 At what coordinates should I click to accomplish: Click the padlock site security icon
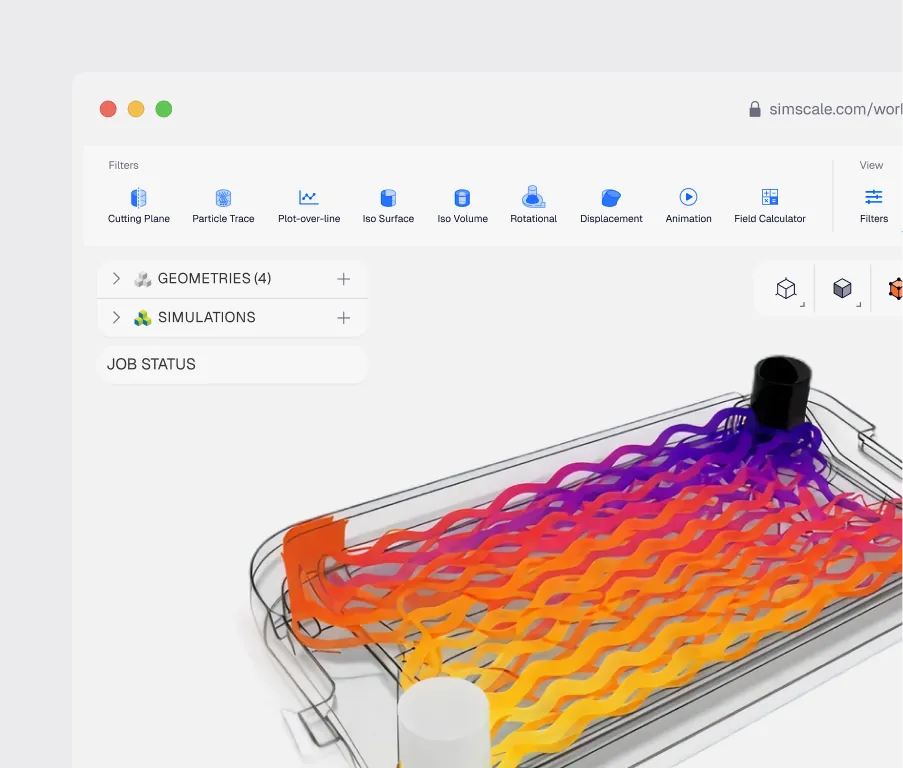click(x=754, y=109)
